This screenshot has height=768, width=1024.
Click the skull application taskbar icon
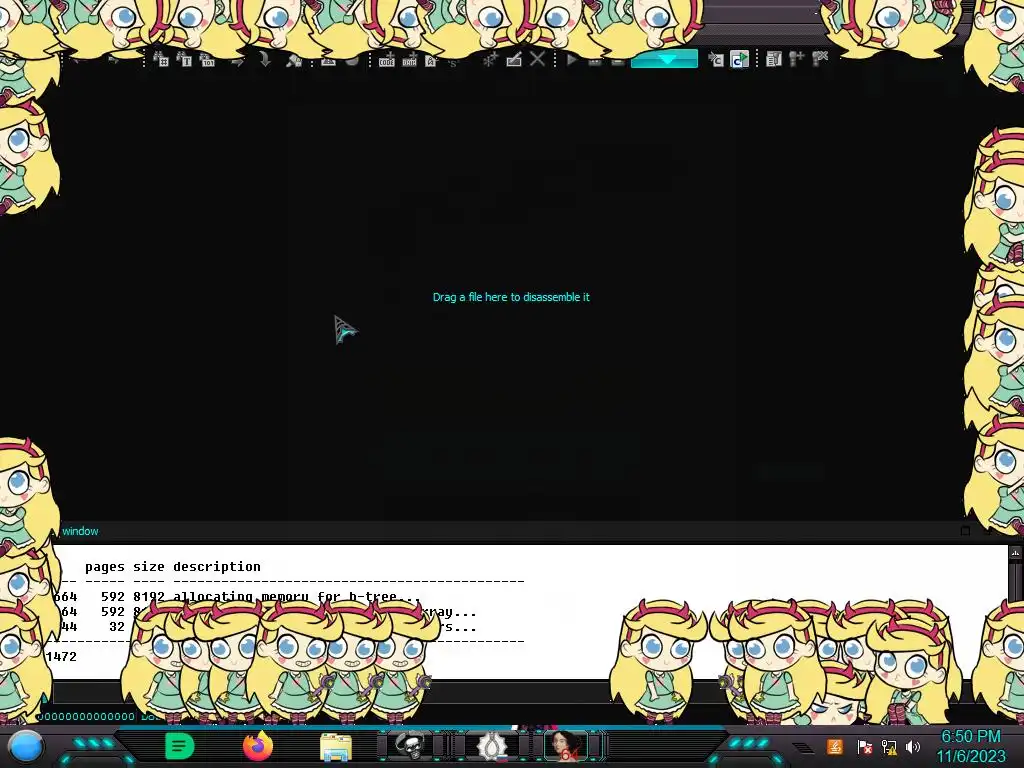pos(411,745)
